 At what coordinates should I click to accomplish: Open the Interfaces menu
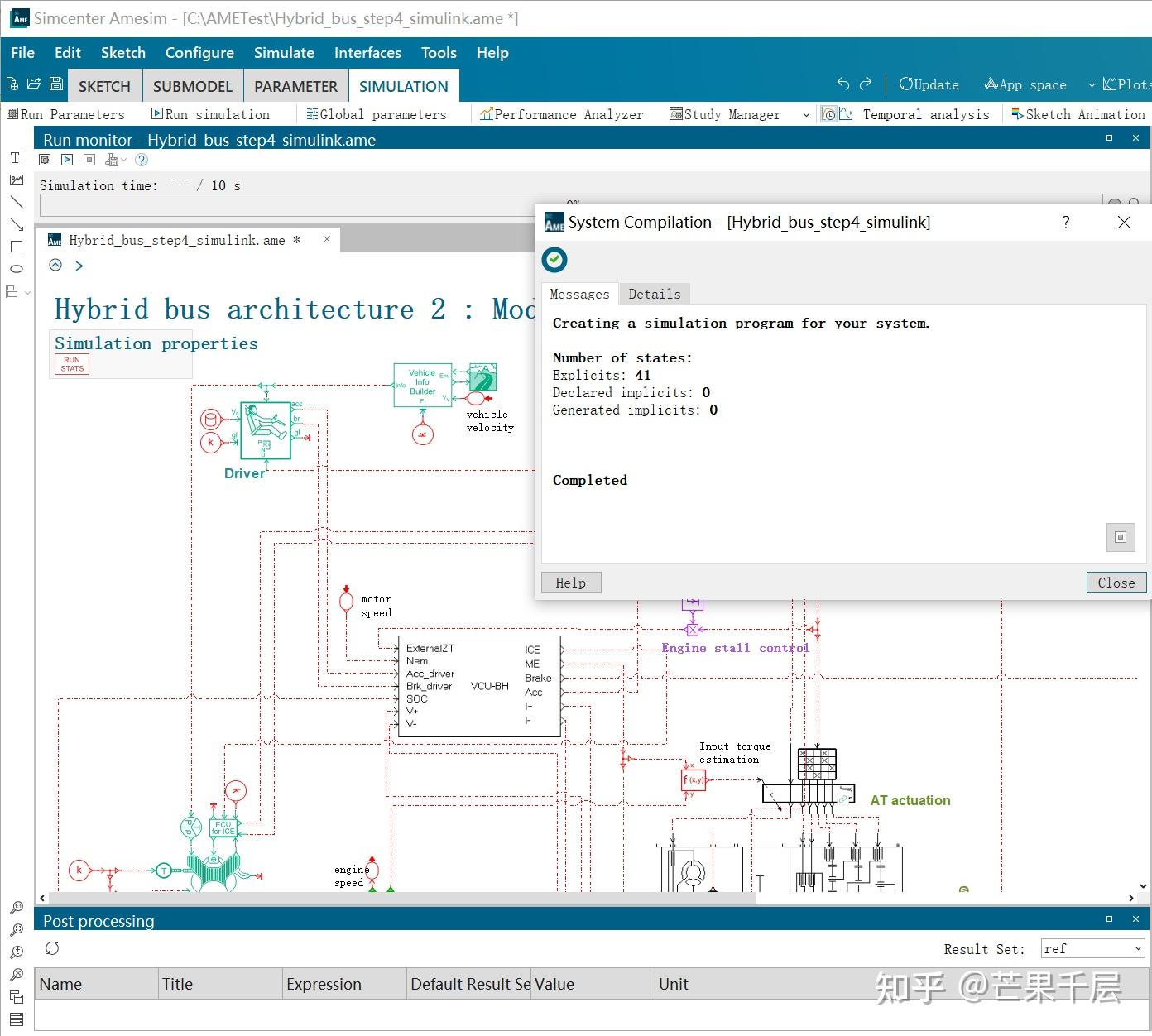point(367,52)
